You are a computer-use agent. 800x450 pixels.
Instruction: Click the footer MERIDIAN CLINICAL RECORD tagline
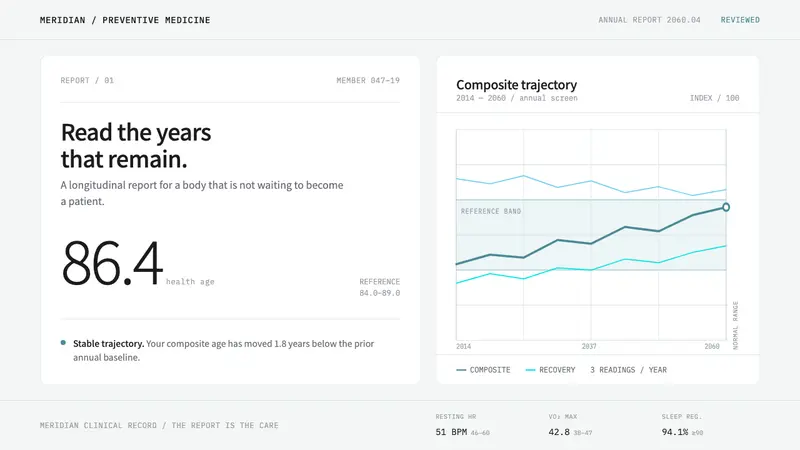[x=159, y=426]
